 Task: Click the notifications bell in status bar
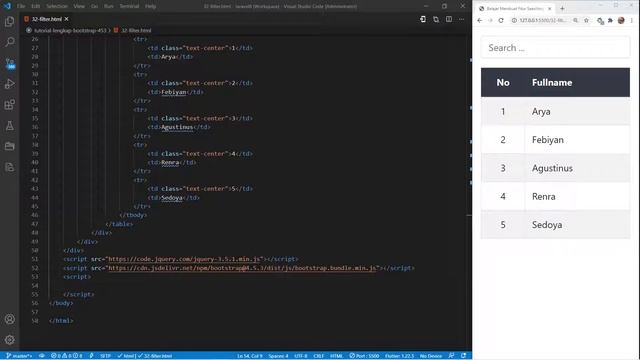463,356
